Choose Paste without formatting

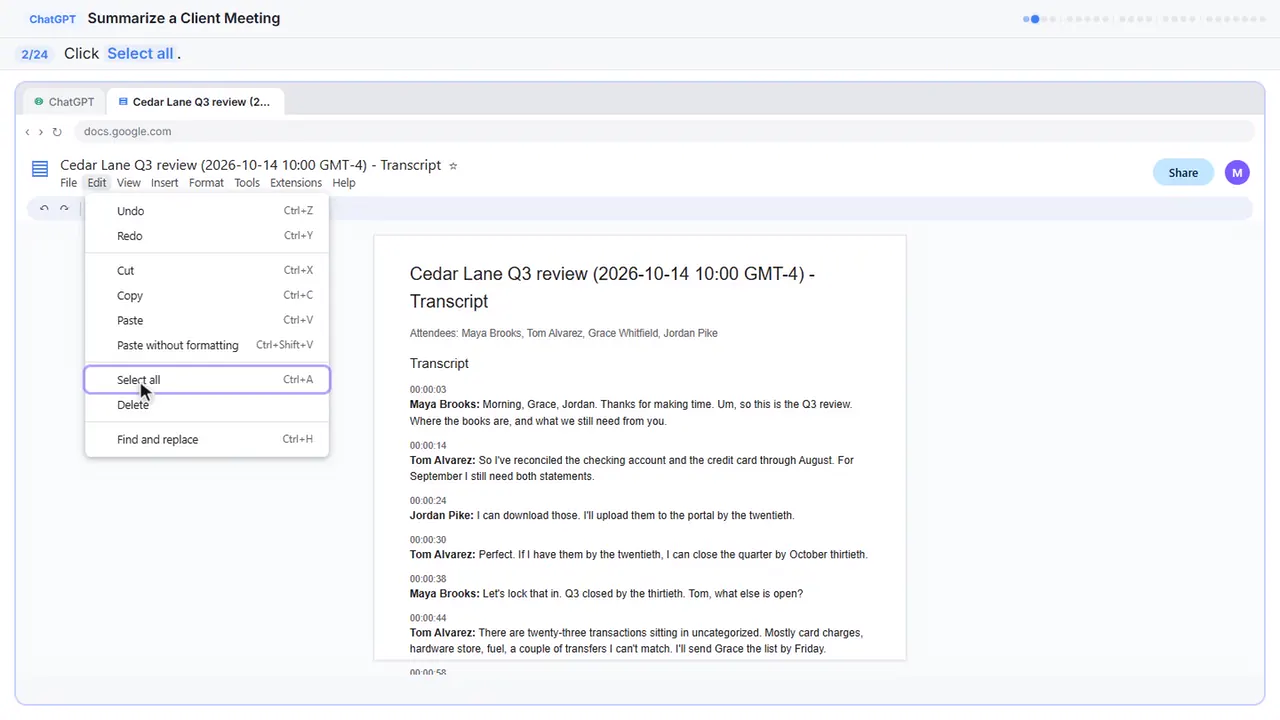(x=207, y=346)
